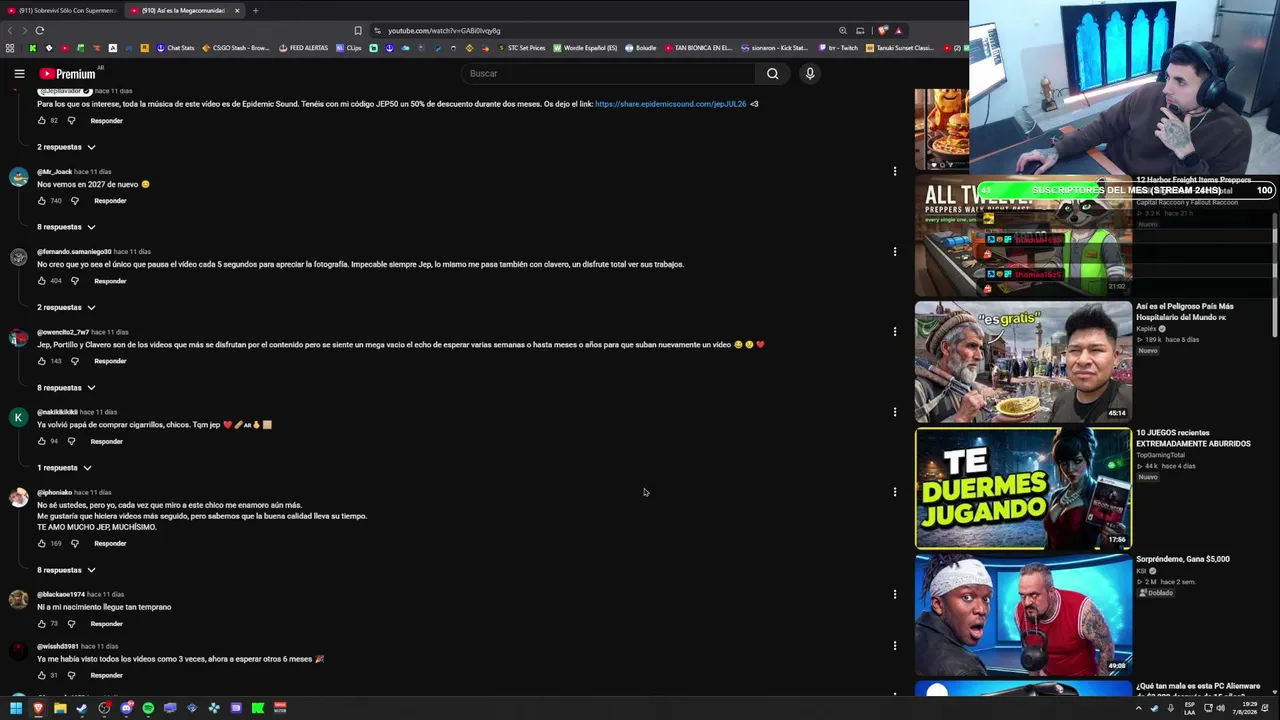Open the Windows Start menu
This screenshot has width=1280, height=720.
tap(16, 708)
